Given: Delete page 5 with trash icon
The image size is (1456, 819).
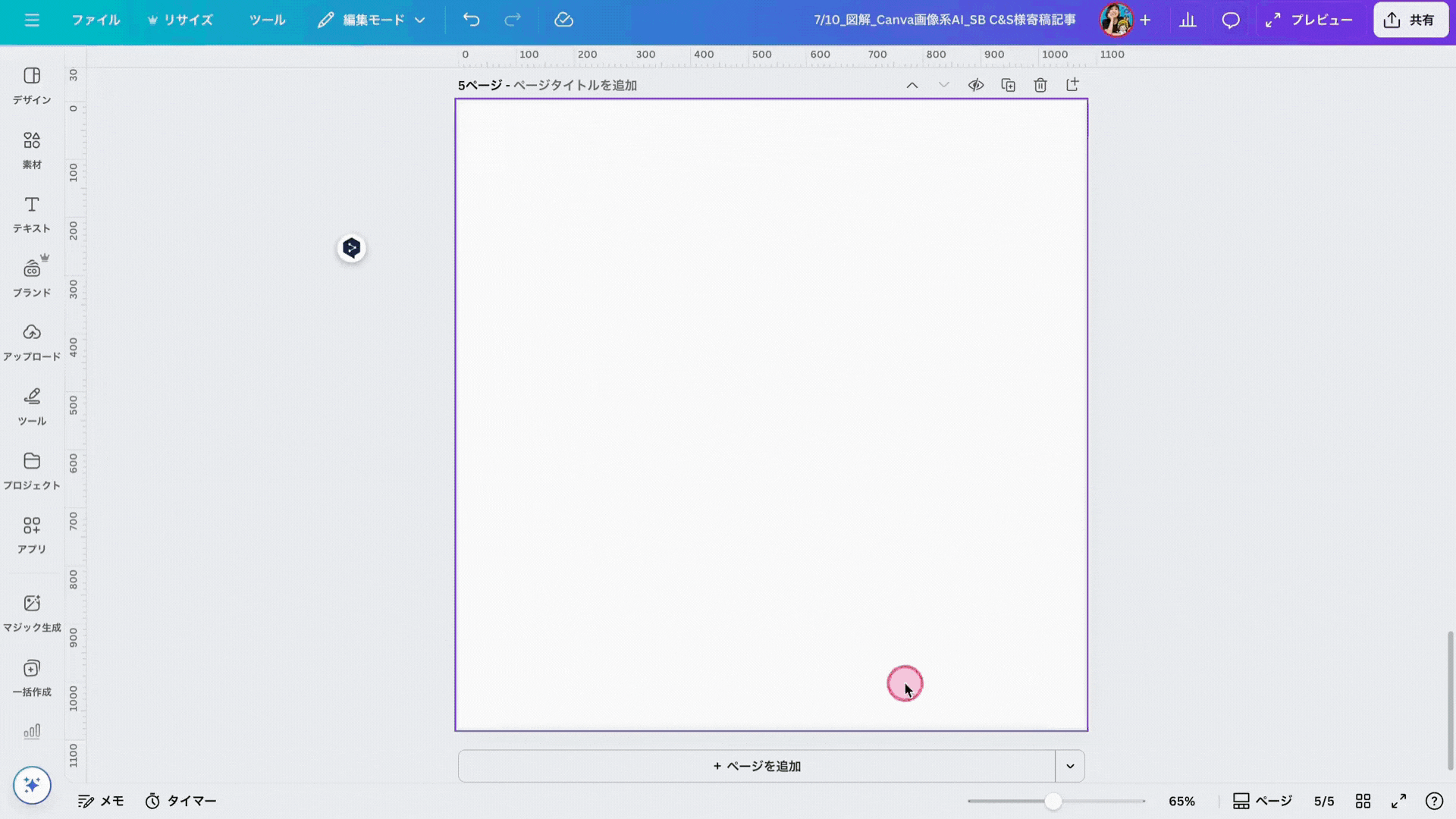Looking at the screenshot, I should (x=1040, y=85).
